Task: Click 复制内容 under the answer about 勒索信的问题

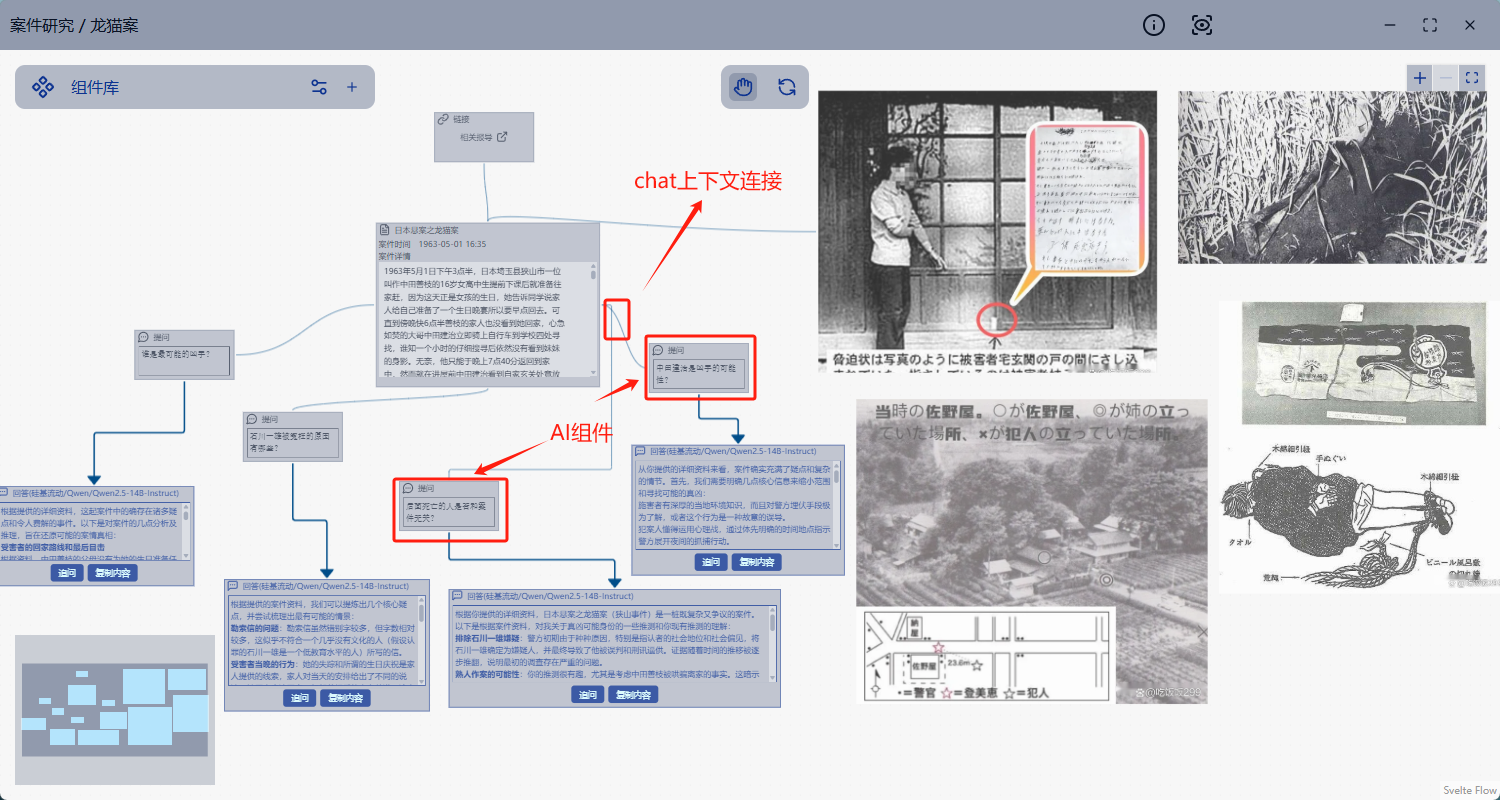Action: pyautogui.click(x=345, y=698)
